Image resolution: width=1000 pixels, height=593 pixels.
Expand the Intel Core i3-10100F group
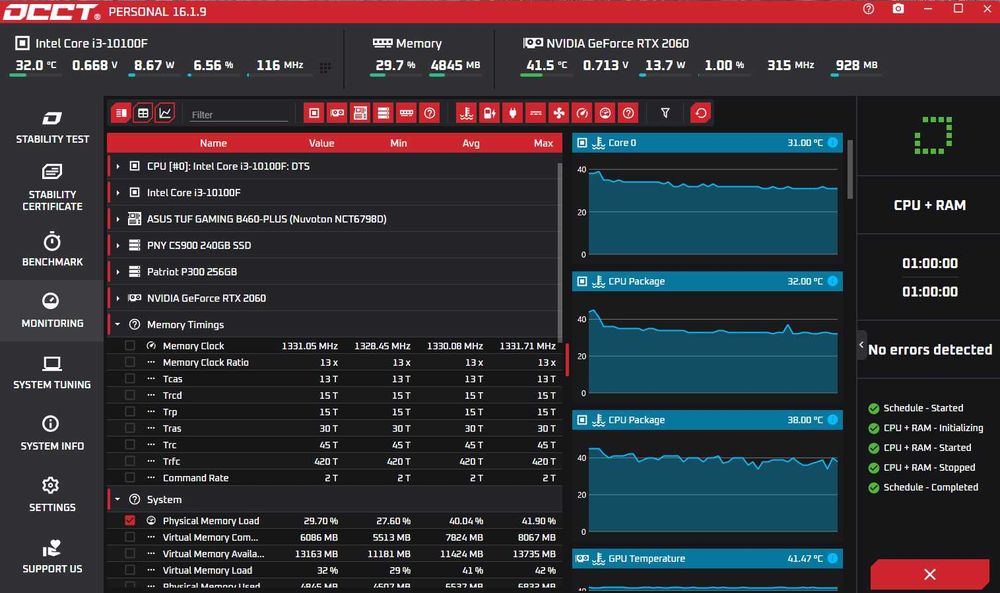(x=117, y=193)
